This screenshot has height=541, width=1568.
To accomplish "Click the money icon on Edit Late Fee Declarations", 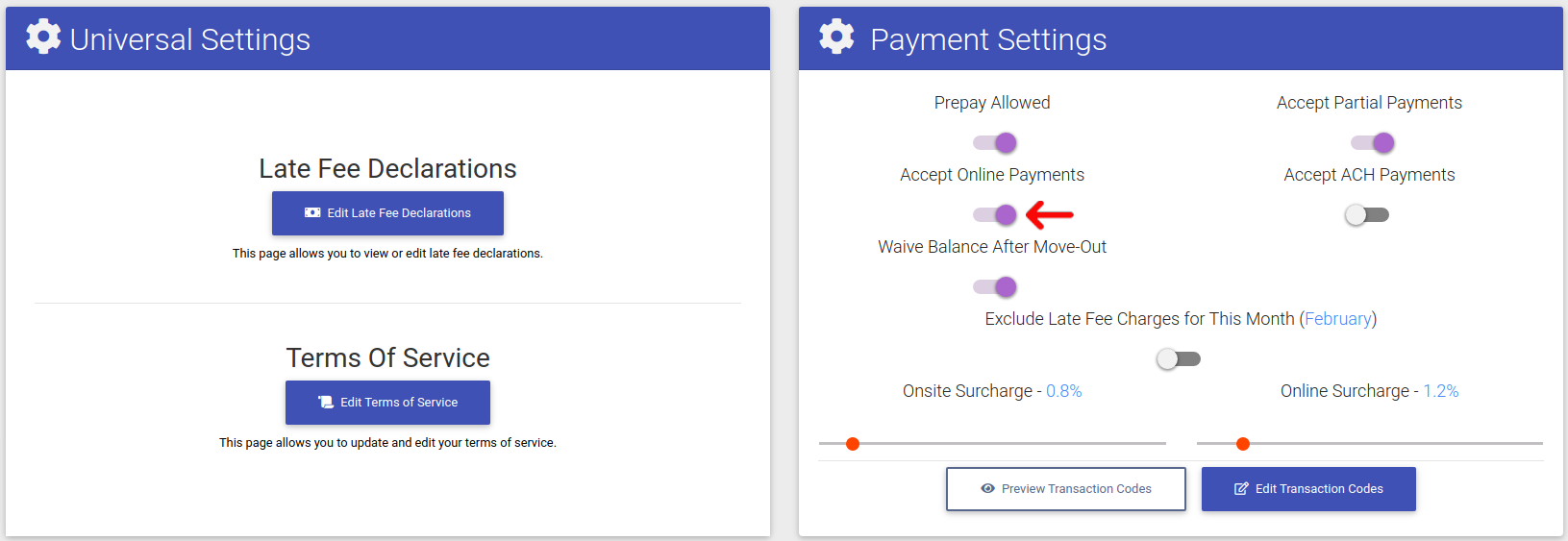I will point(312,213).
